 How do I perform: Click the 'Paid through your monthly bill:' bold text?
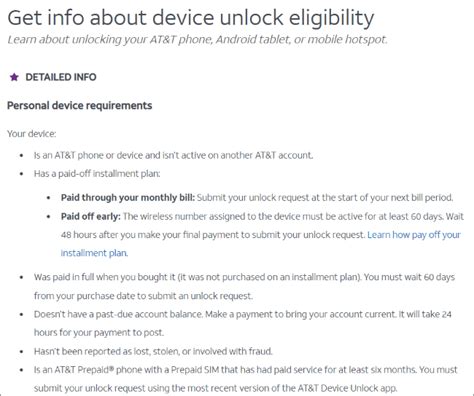point(128,198)
